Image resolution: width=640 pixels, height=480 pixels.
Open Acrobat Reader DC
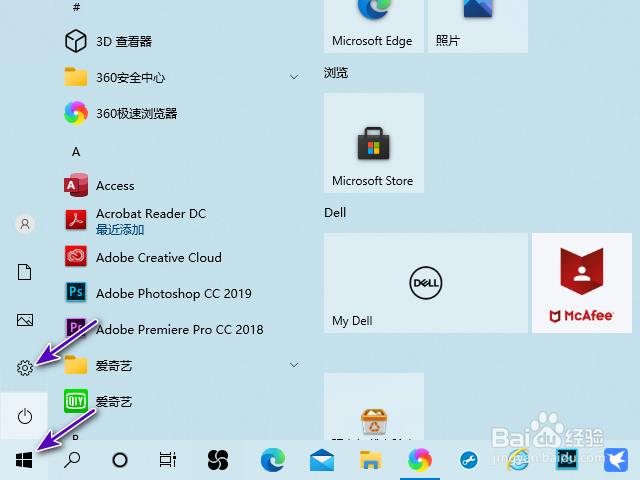point(181,221)
